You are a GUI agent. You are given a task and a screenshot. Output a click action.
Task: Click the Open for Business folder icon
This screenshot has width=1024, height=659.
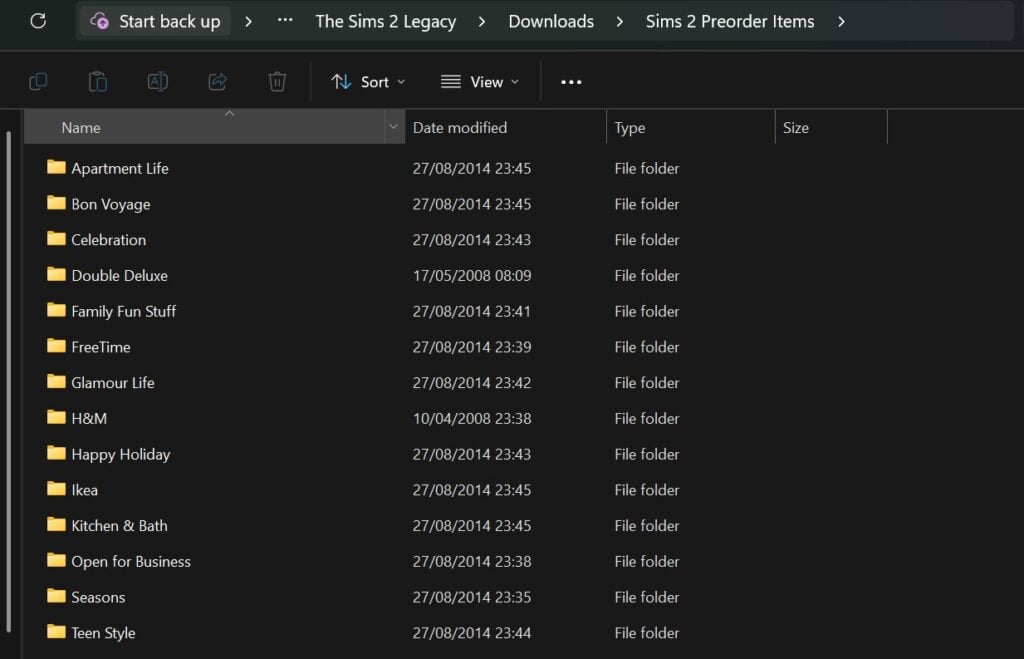click(x=56, y=560)
